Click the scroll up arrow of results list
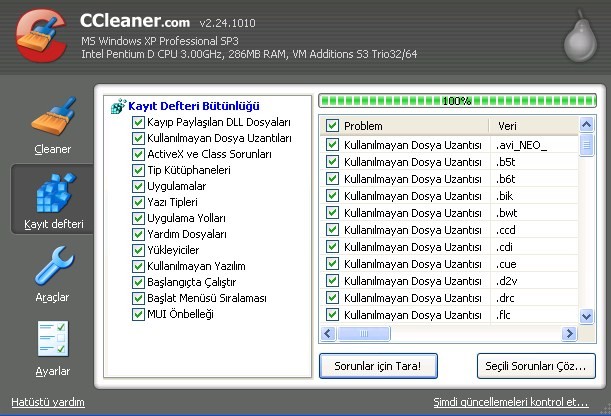The image size is (611, 416). [586, 125]
